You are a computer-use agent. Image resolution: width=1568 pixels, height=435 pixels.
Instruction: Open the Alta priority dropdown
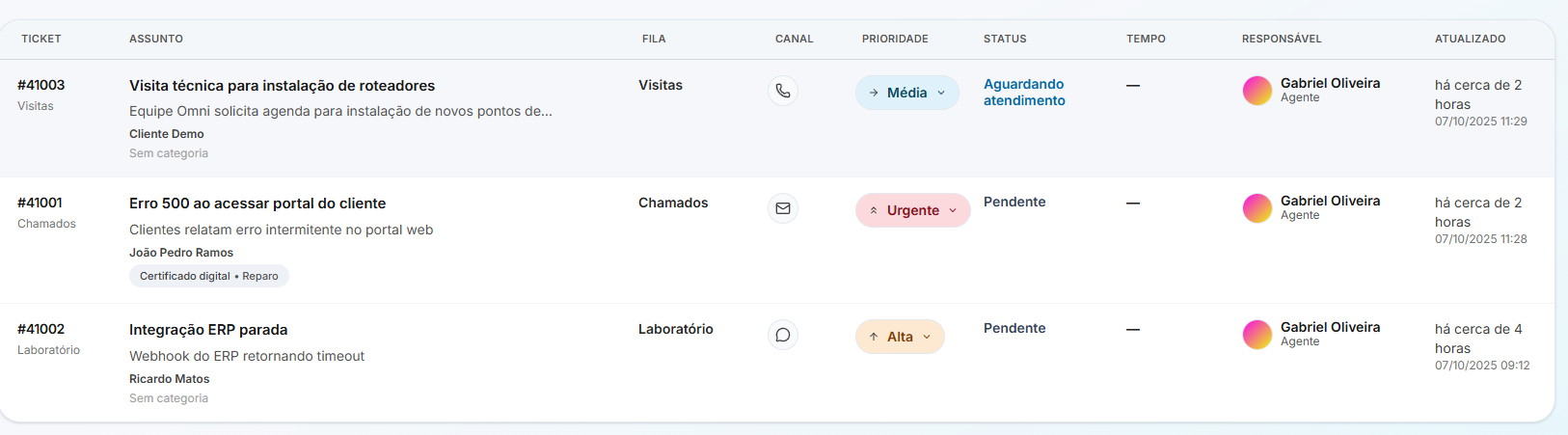(x=900, y=337)
